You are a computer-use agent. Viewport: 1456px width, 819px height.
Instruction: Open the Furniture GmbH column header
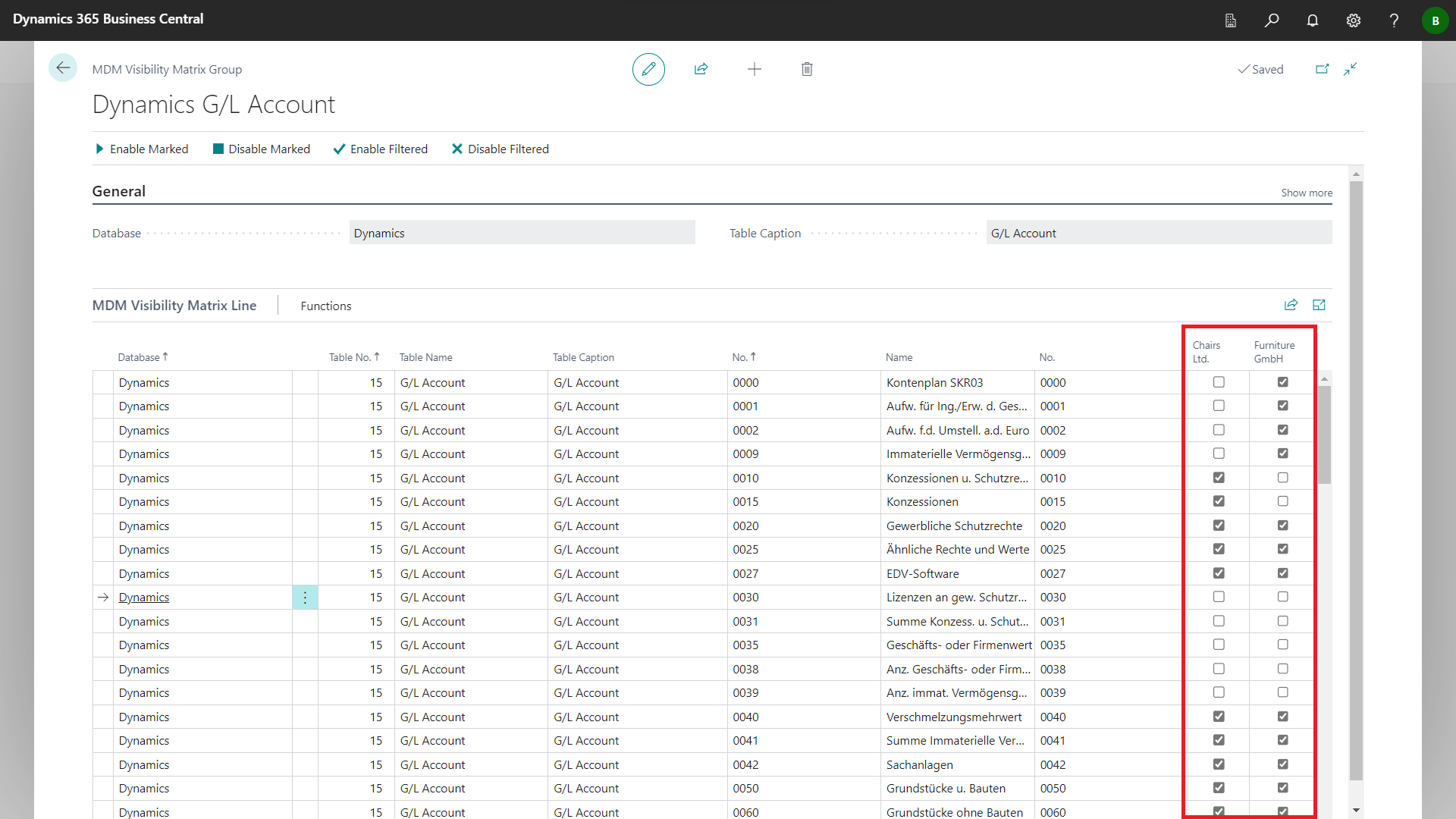click(x=1274, y=352)
